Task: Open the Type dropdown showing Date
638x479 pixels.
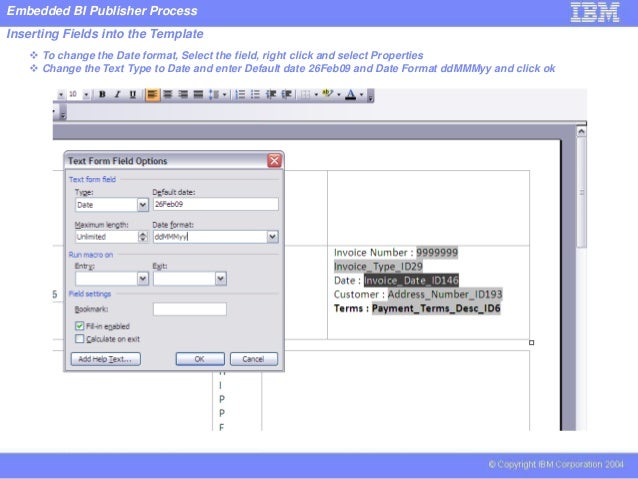Action: pos(143,204)
